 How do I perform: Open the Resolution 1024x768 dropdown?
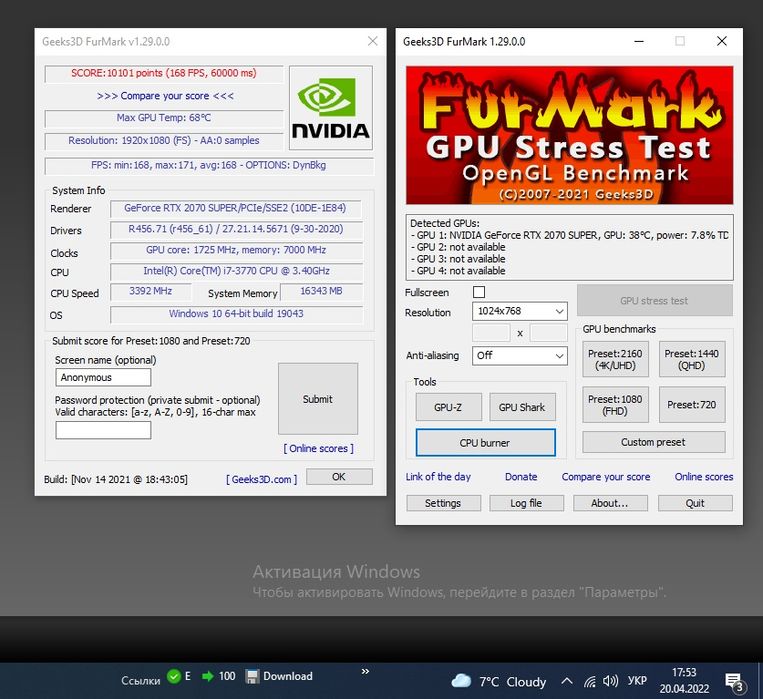(519, 311)
